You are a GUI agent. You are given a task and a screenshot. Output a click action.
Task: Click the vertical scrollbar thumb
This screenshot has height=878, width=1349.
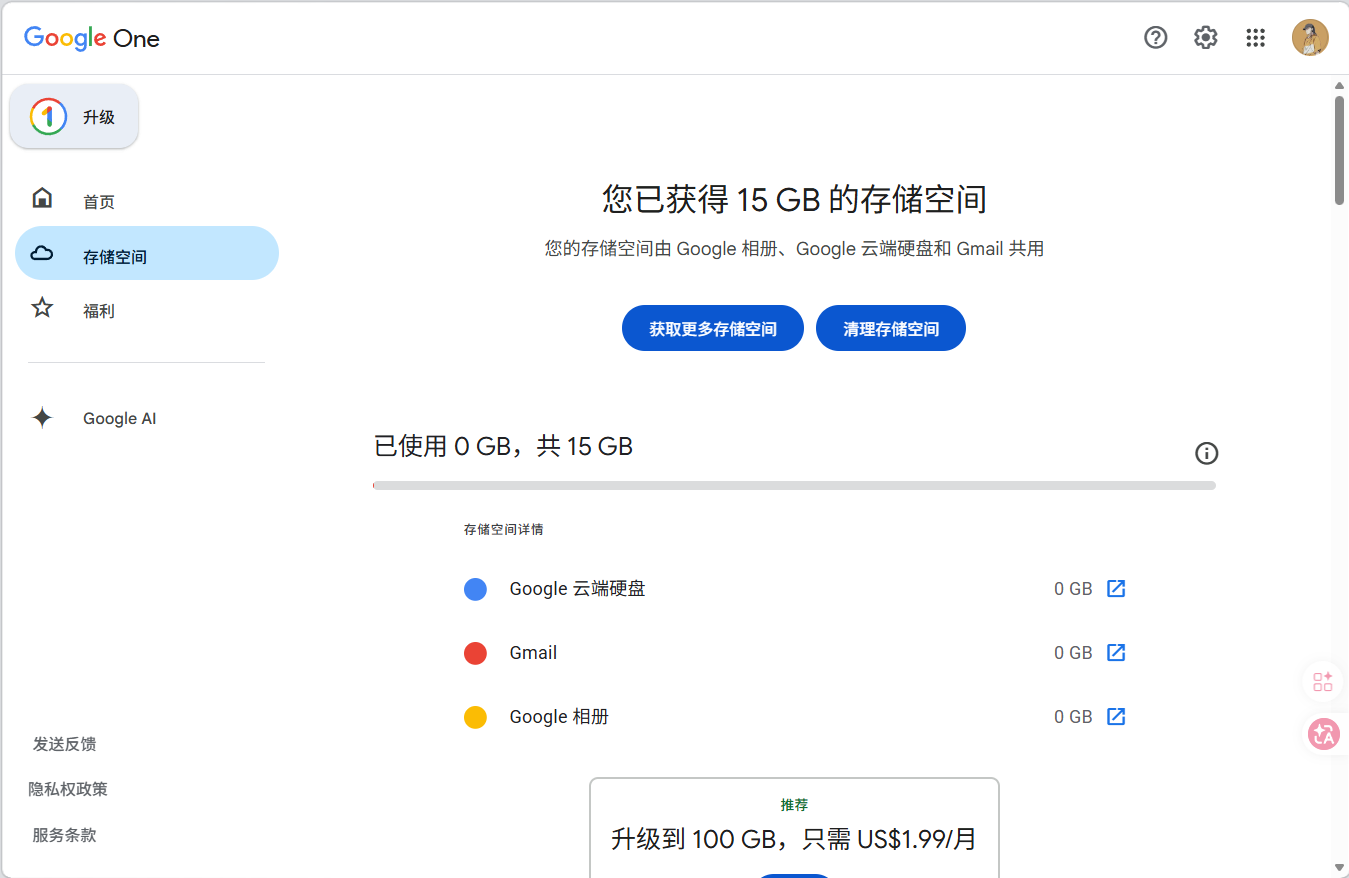[x=1340, y=150]
